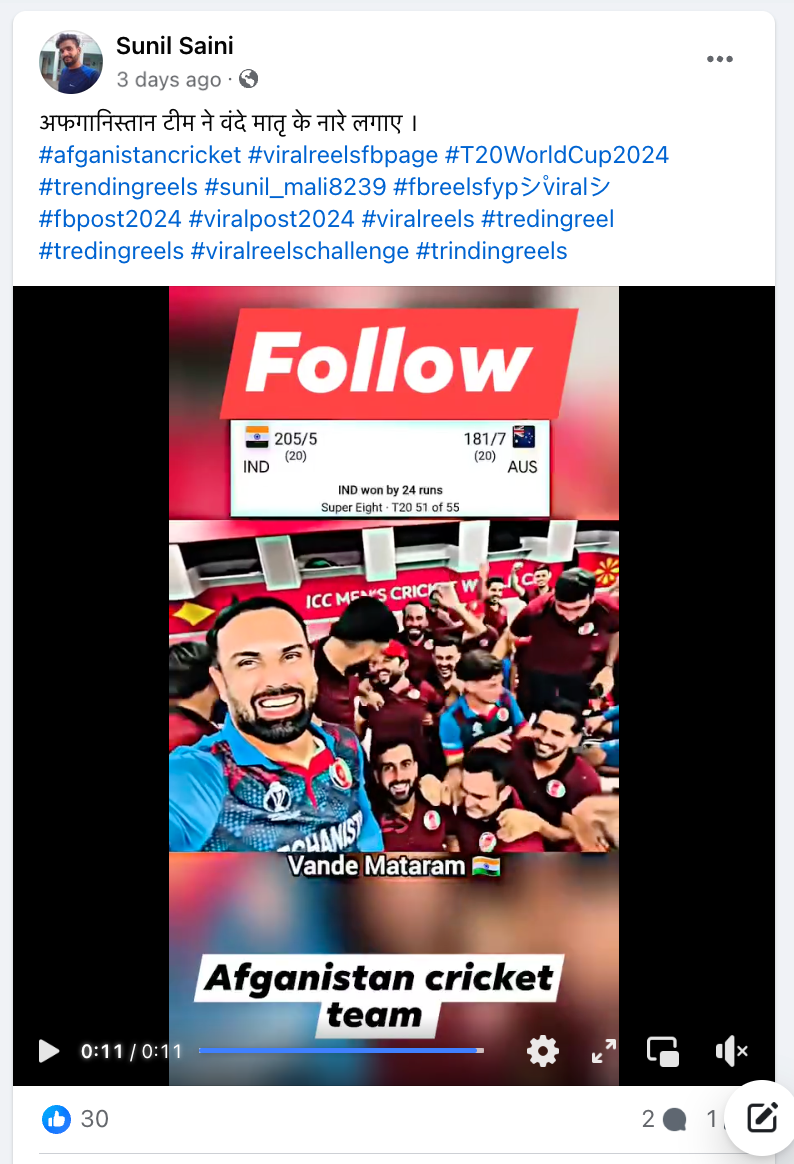View the 30 reactions count
Viewport: 794px width, 1164px height.
(x=94, y=1119)
